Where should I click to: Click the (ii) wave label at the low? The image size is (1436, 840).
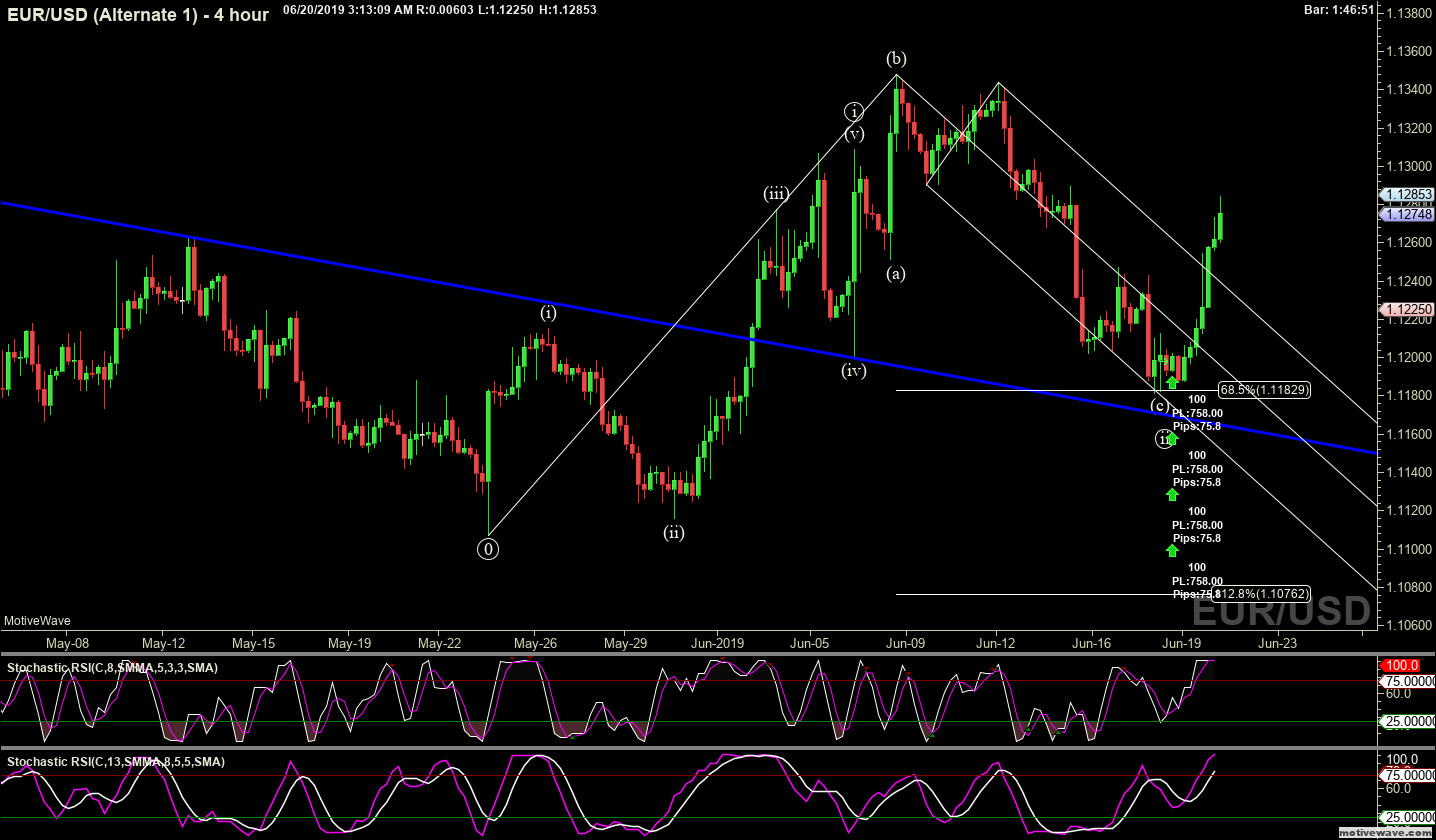[674, 532]
